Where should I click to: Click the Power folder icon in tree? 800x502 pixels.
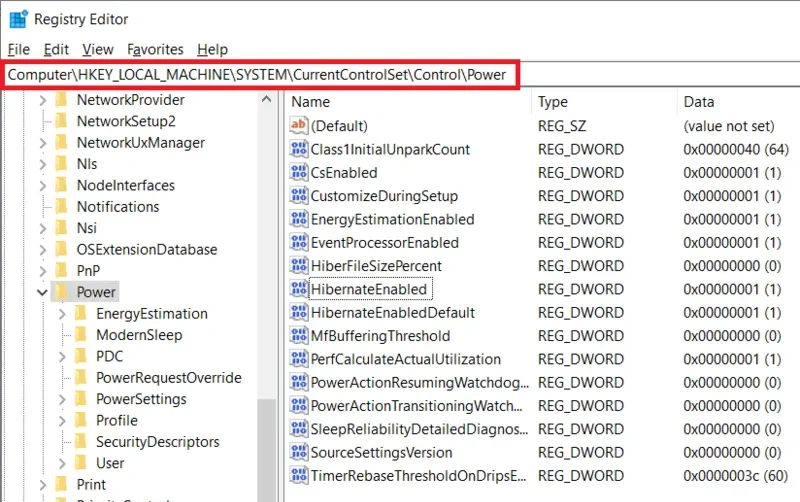tap(62, 292)
